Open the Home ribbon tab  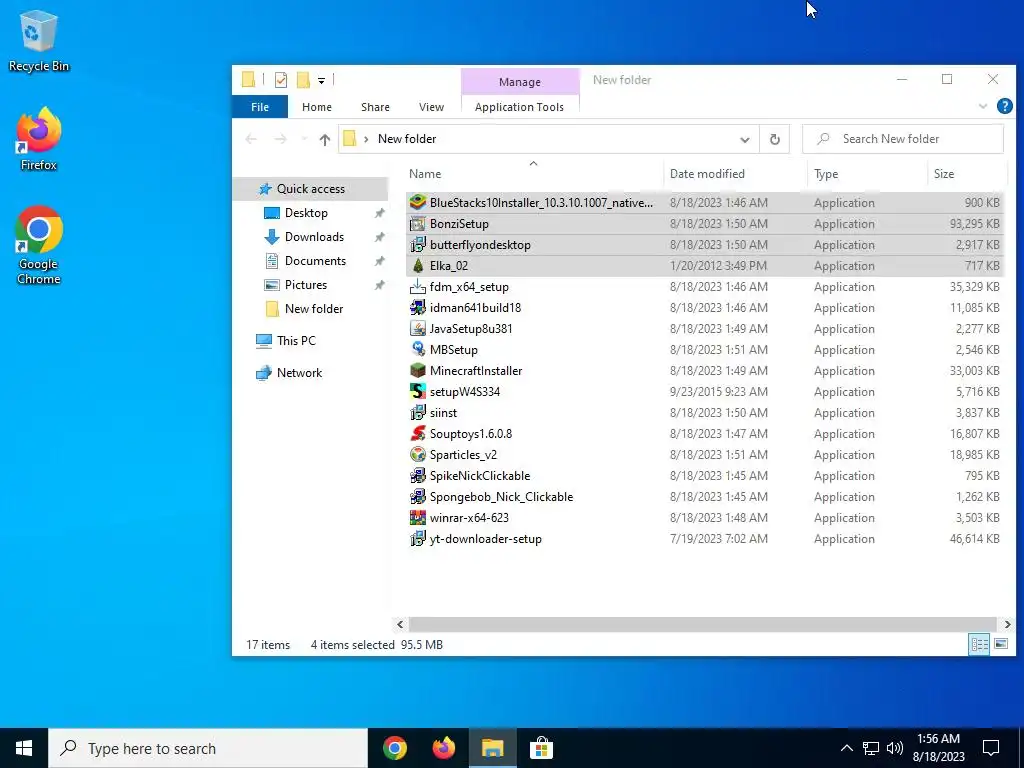317,106
